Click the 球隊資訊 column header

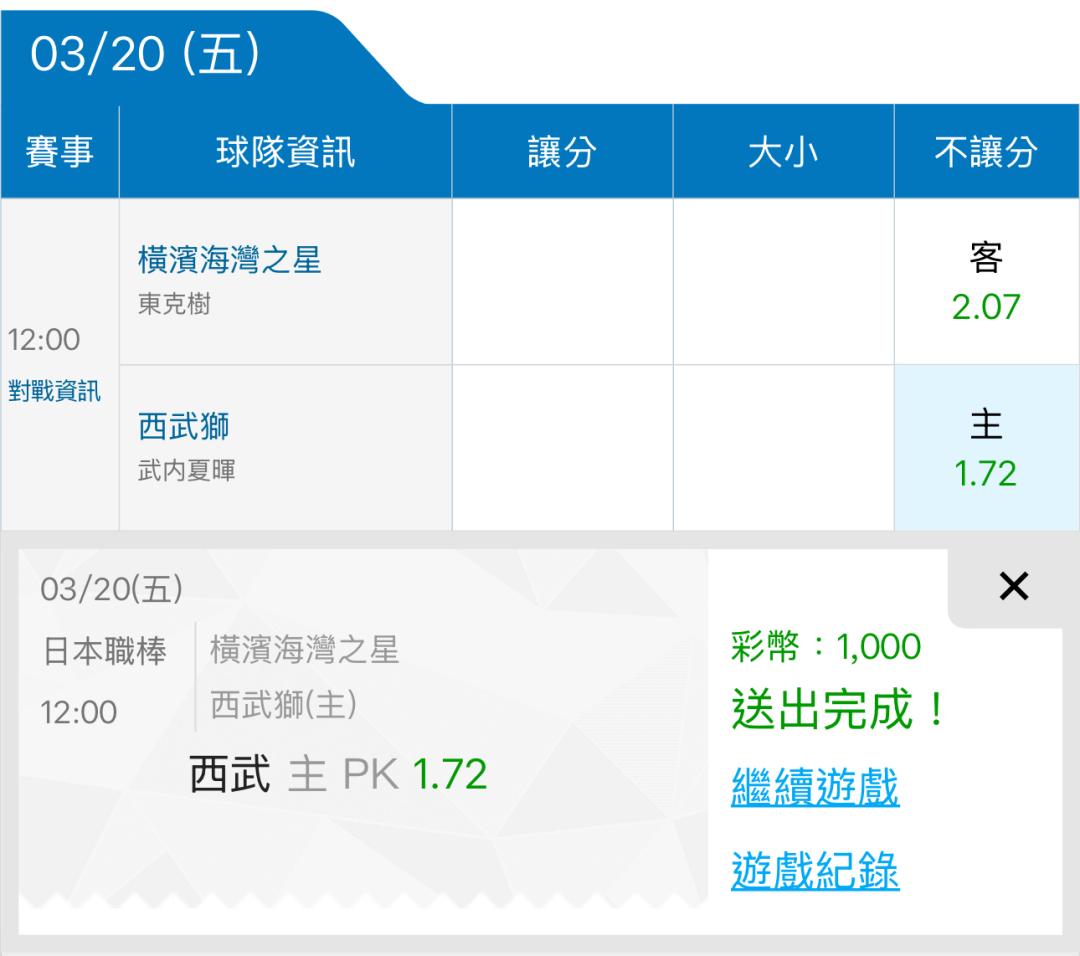tap(285, 153)
